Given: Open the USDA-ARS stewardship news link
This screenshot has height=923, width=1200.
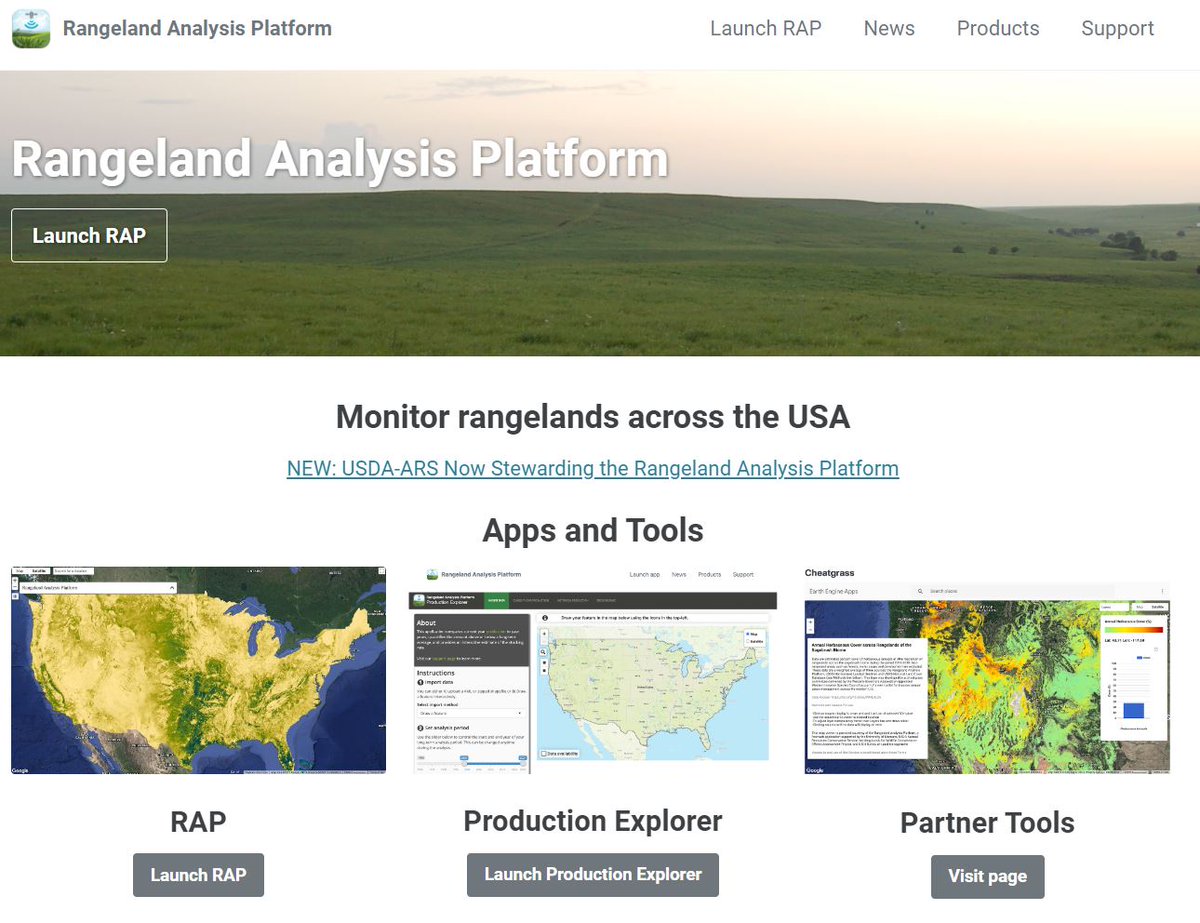Looking at the screenshot, I should [593, 468].
